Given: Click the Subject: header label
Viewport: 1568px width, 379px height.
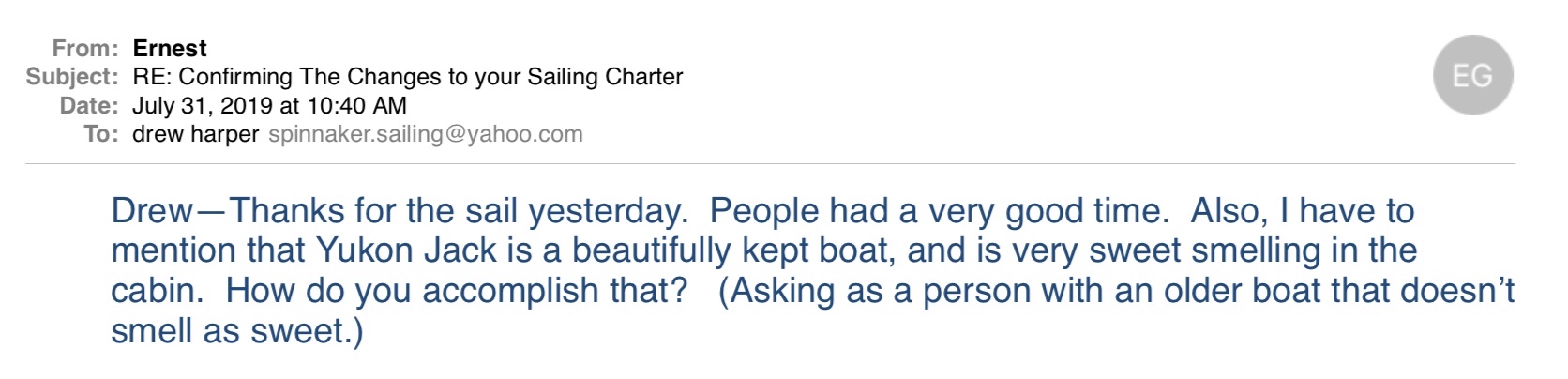Looking at the screenshot, I should [72, 76].
